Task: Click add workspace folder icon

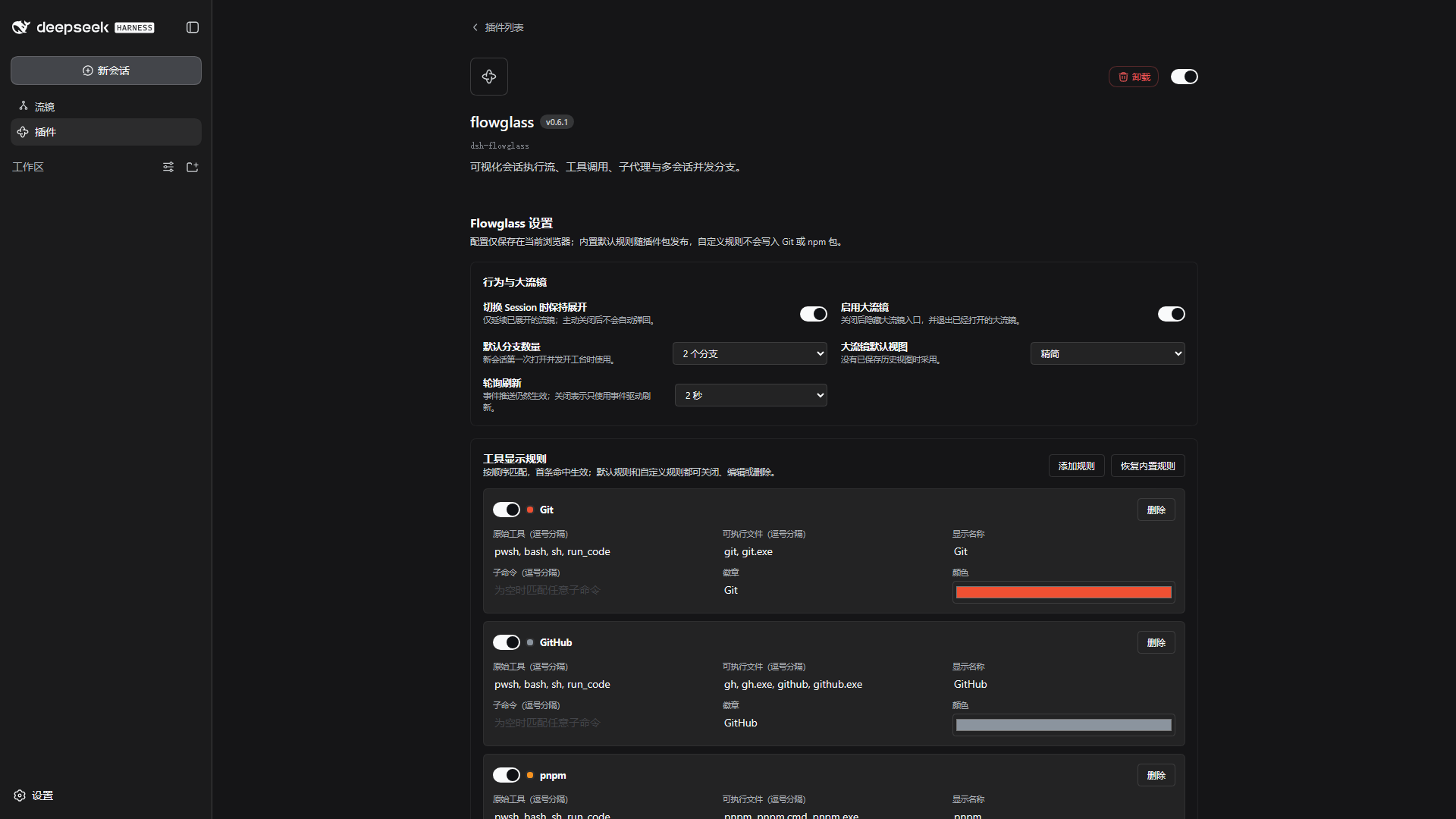Action: (x=193, y=167)
